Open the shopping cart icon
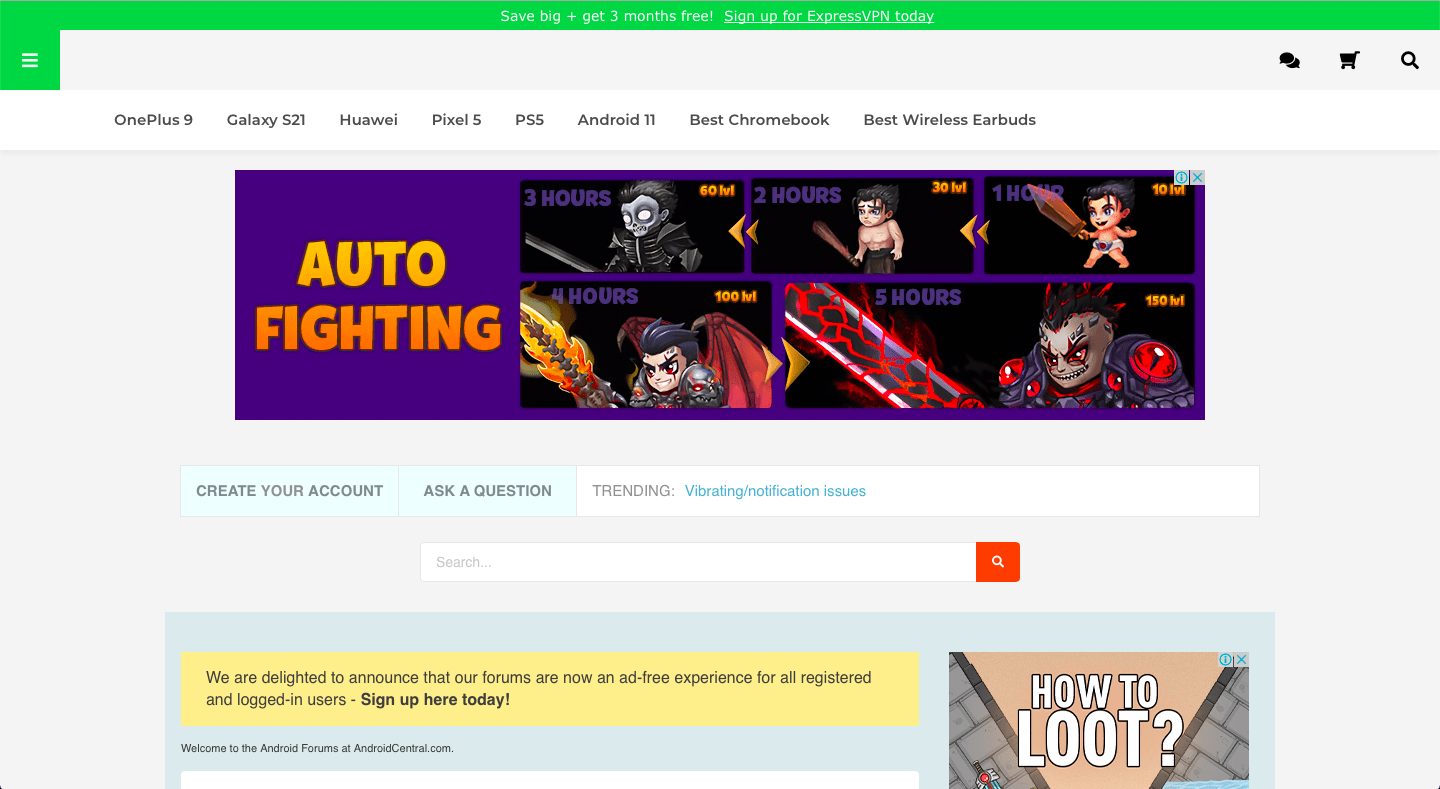 coord(1349,61)
